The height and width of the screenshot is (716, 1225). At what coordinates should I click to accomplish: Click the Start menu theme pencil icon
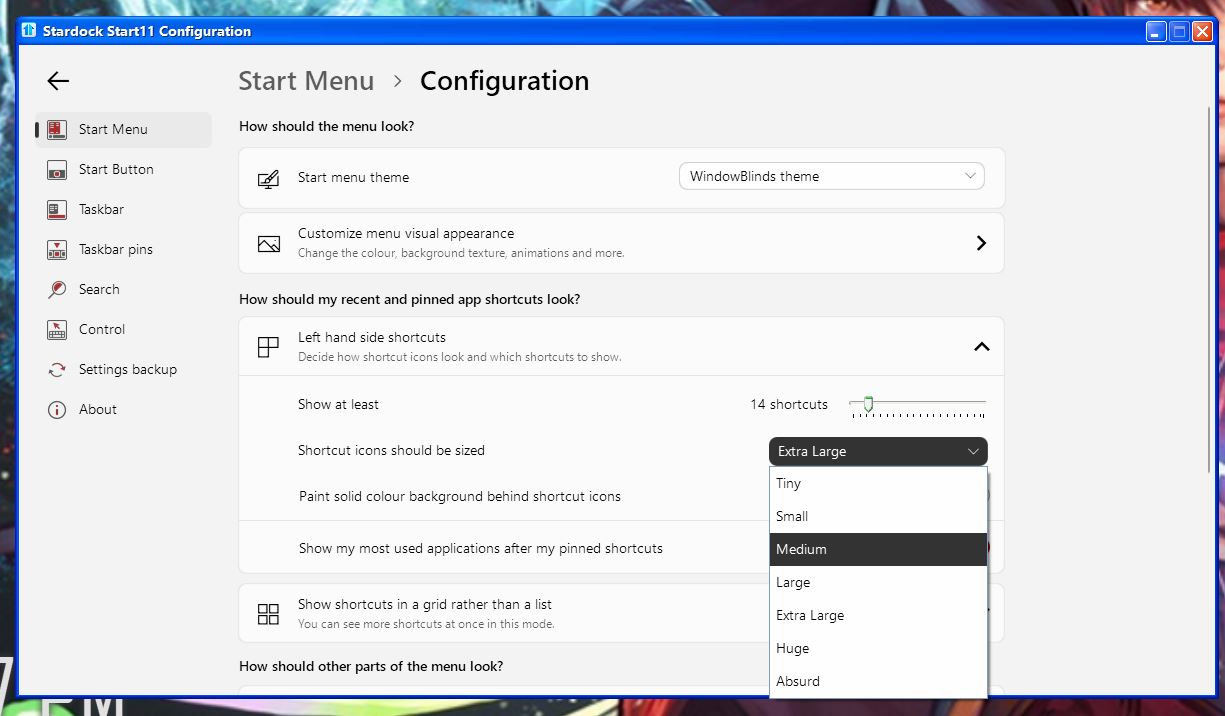pyautogui.click(x=268, y=177)
